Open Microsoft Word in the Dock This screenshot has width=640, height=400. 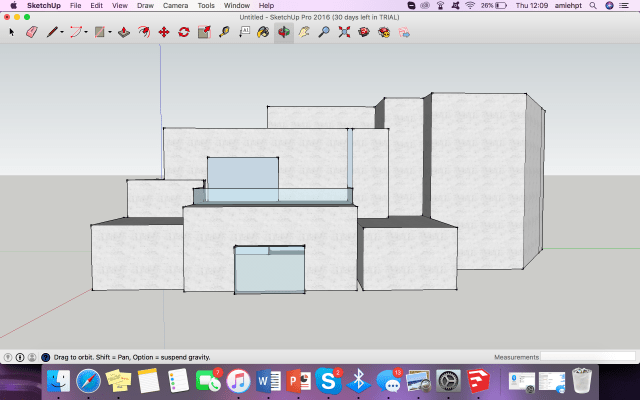pyautogui.click(x=268, y=381)
